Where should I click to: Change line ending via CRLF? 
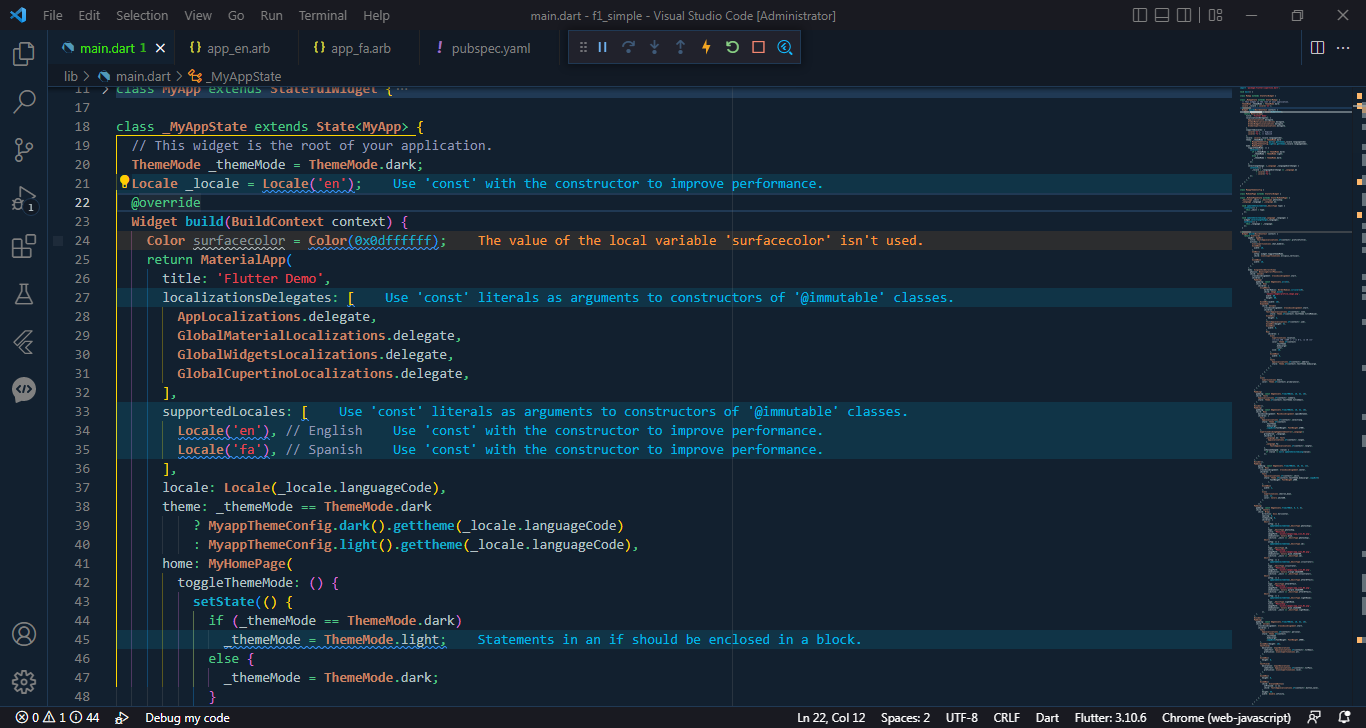point(1007,717)
